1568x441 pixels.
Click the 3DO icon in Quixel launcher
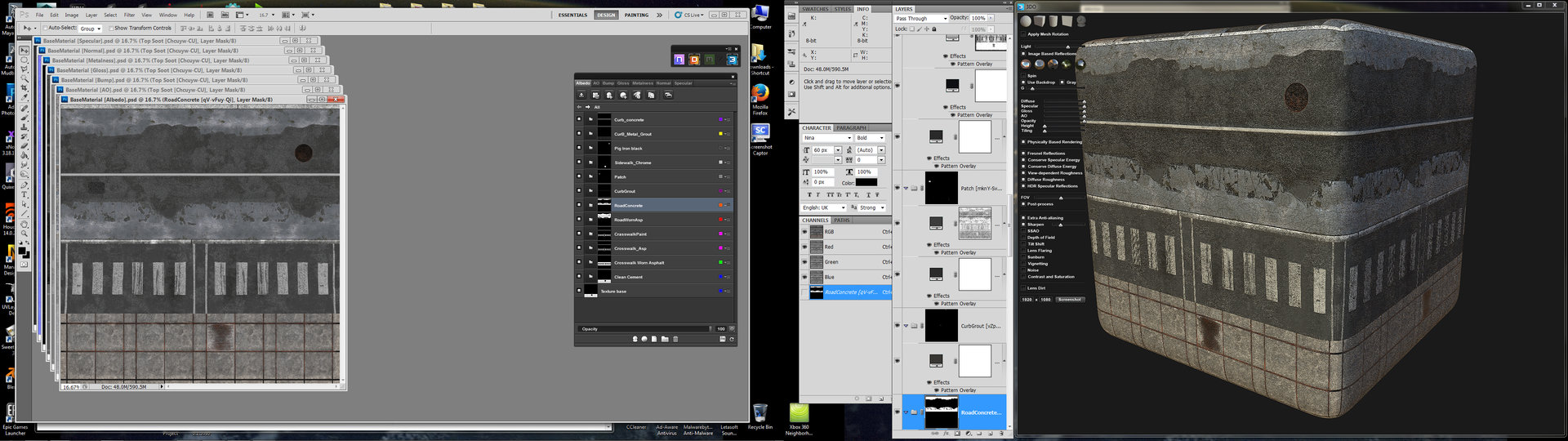coord(732,60)
